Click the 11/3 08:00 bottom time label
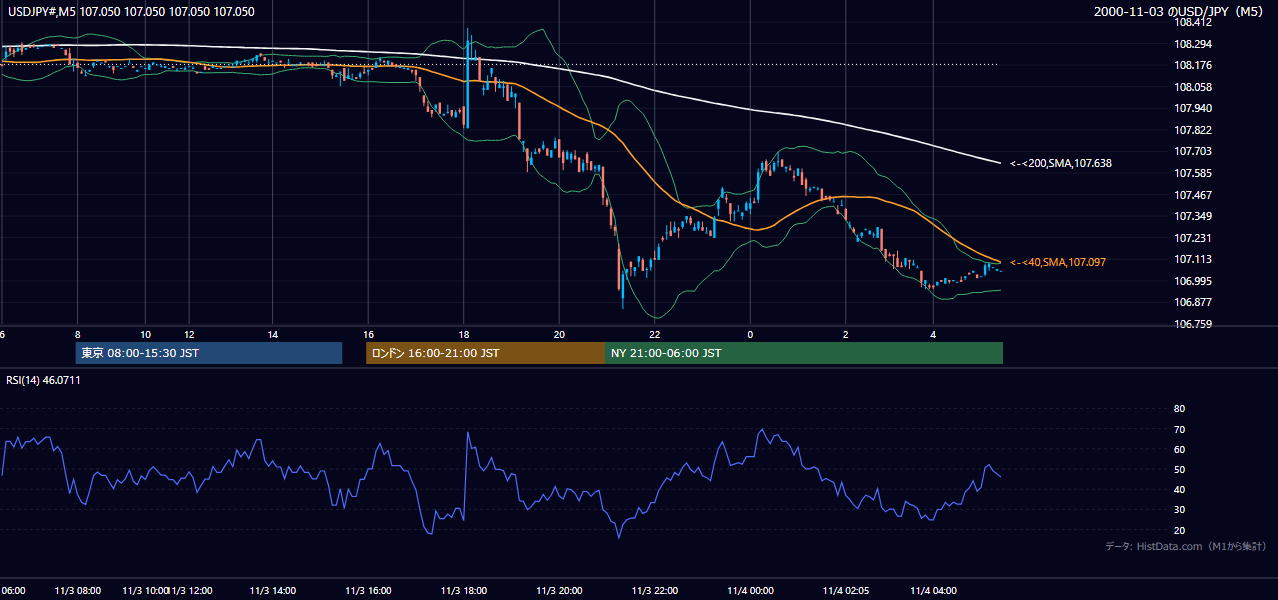 pos(78,591)
